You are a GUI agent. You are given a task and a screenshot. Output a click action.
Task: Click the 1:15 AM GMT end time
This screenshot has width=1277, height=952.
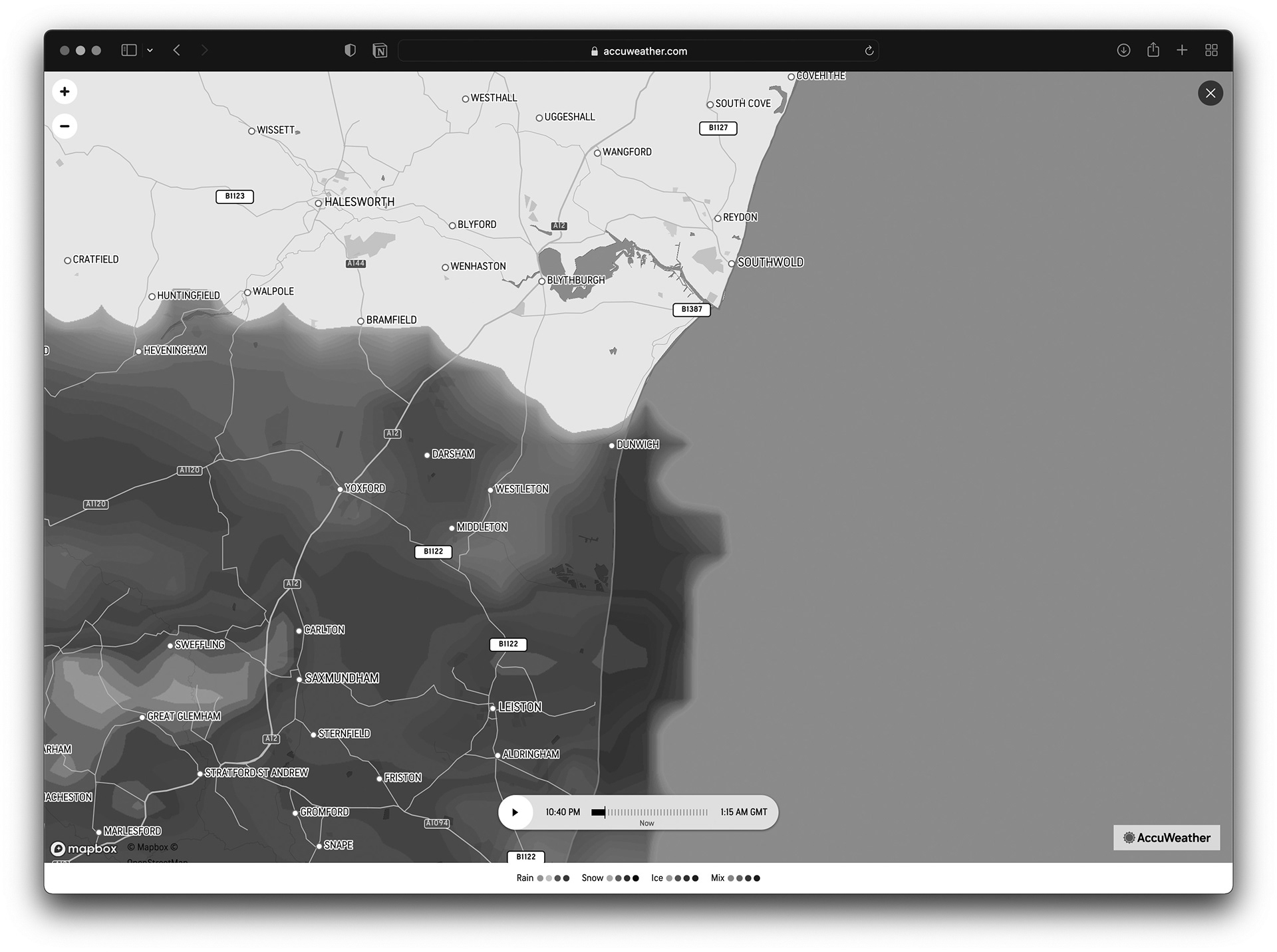click(x=744, y=812)
